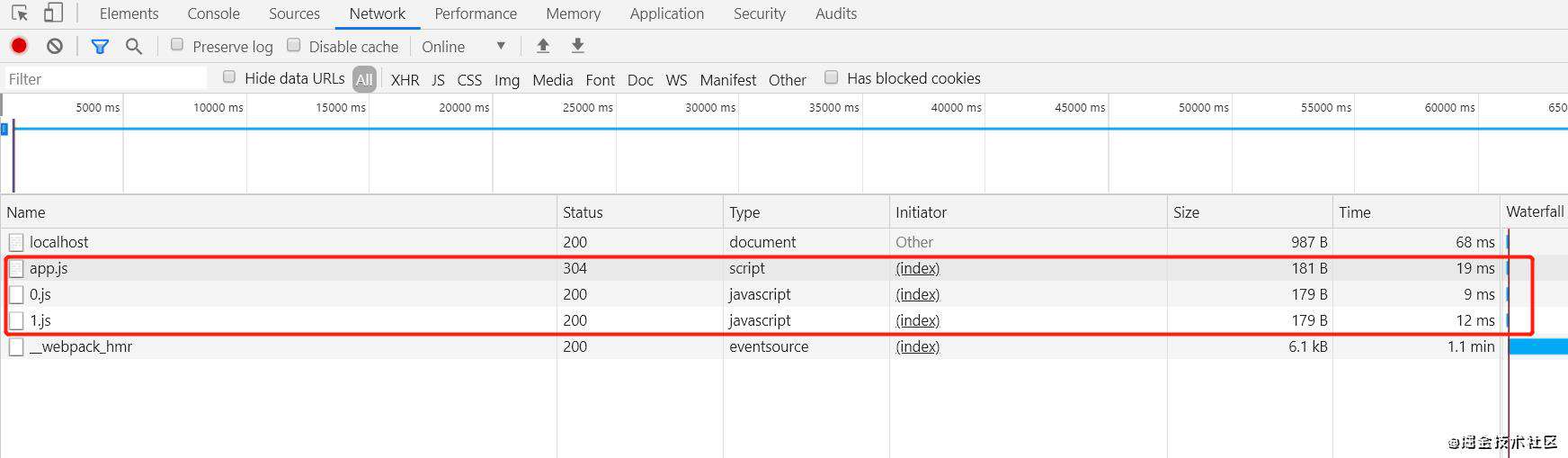
Task: Open the Online throttling dropdown
Action: pos(463,46)
